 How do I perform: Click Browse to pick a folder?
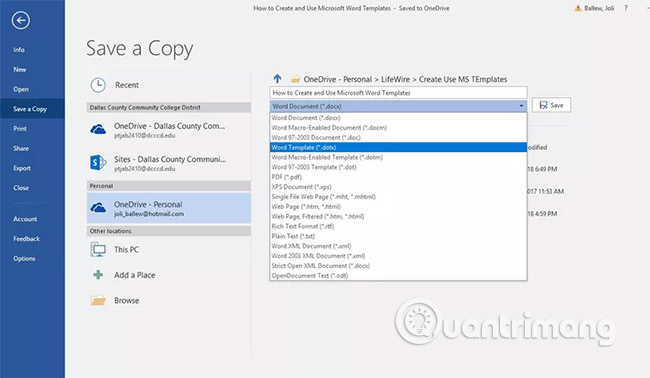click(x=168, y=300)
